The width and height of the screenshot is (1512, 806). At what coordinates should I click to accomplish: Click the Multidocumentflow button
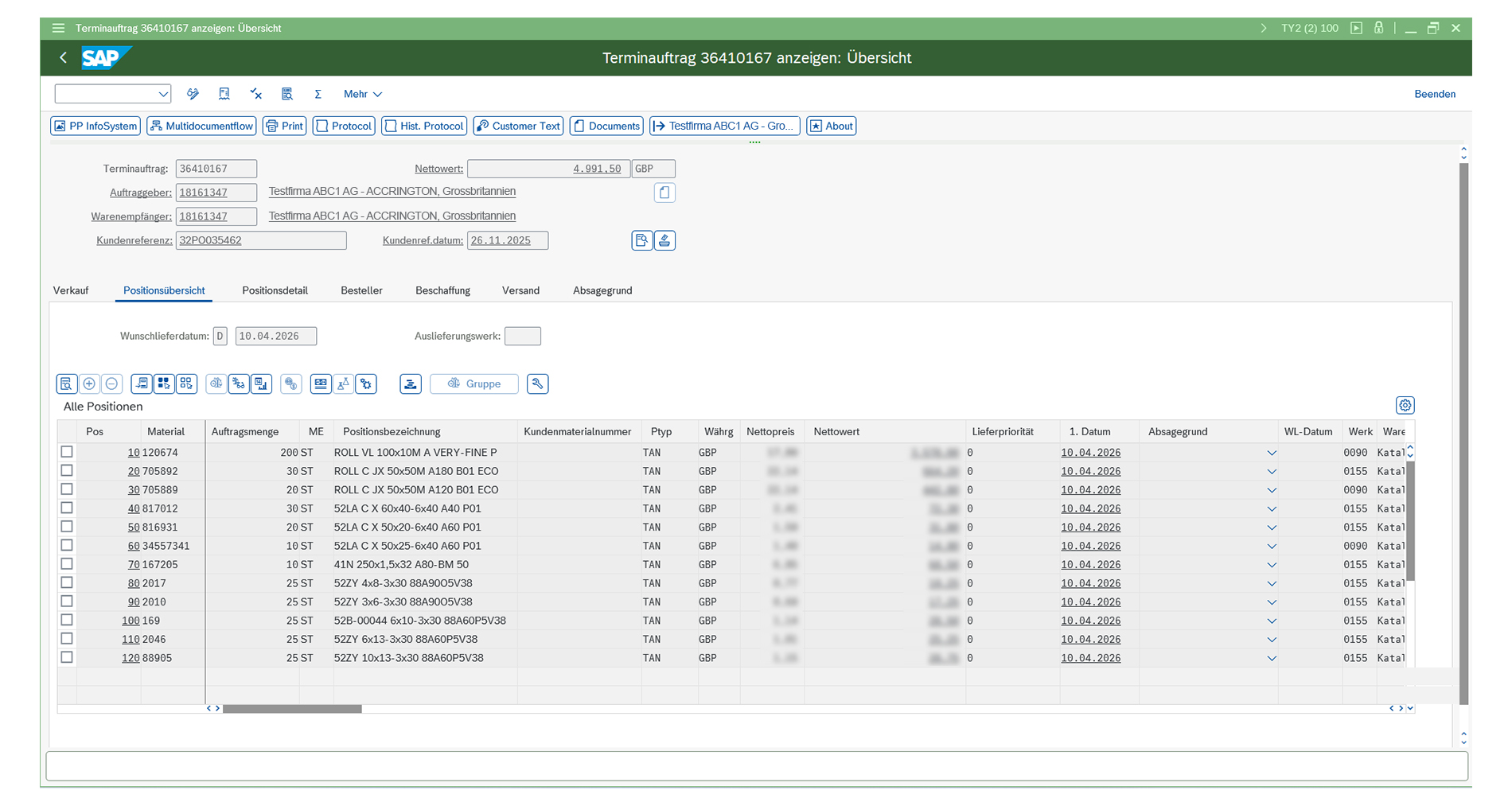[x=201, y=126]
